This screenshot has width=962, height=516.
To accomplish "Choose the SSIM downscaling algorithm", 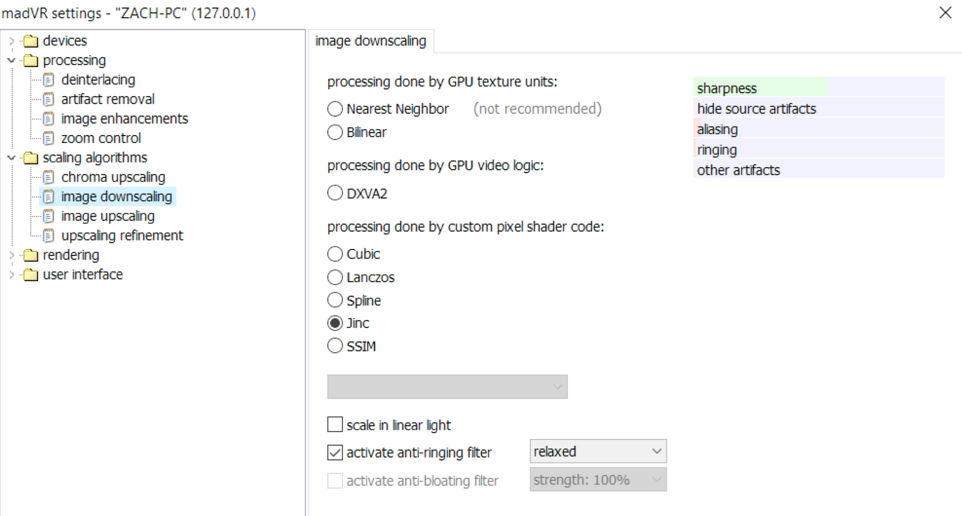I will [x=335, y=346].
